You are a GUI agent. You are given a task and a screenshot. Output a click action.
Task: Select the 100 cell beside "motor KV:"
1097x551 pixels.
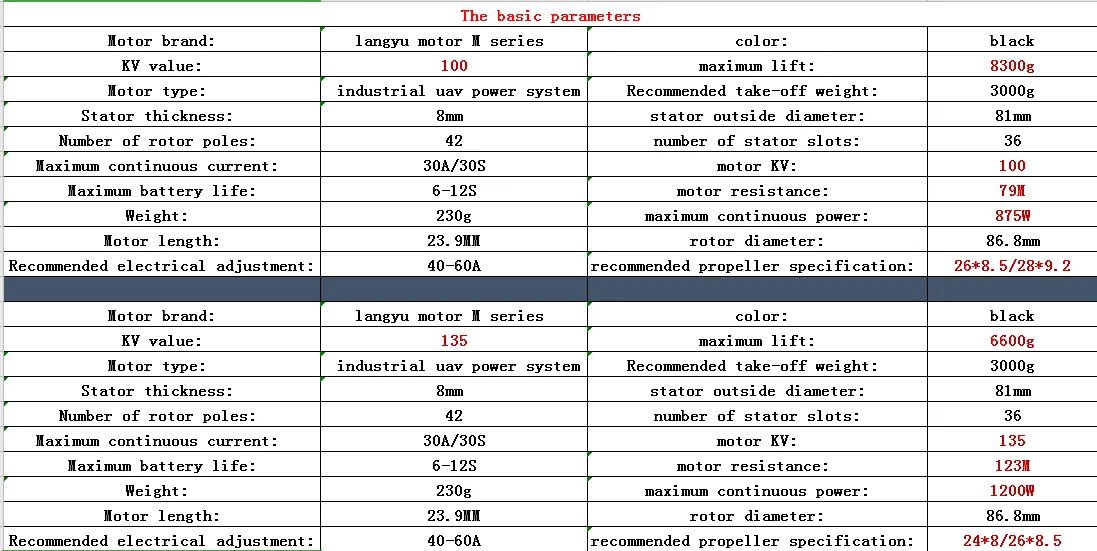point(1012,166)
